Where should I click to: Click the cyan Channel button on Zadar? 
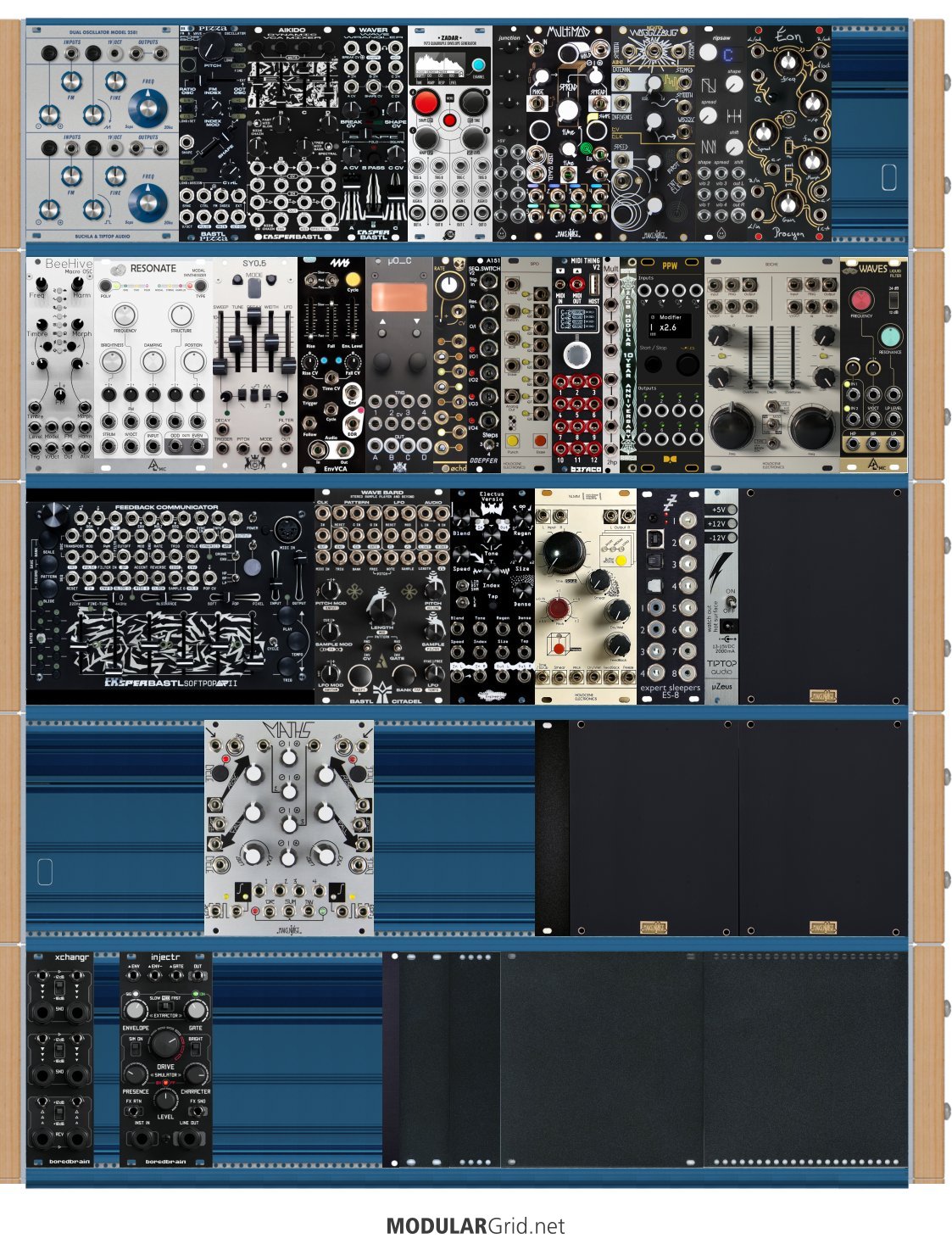pos(478,64)
